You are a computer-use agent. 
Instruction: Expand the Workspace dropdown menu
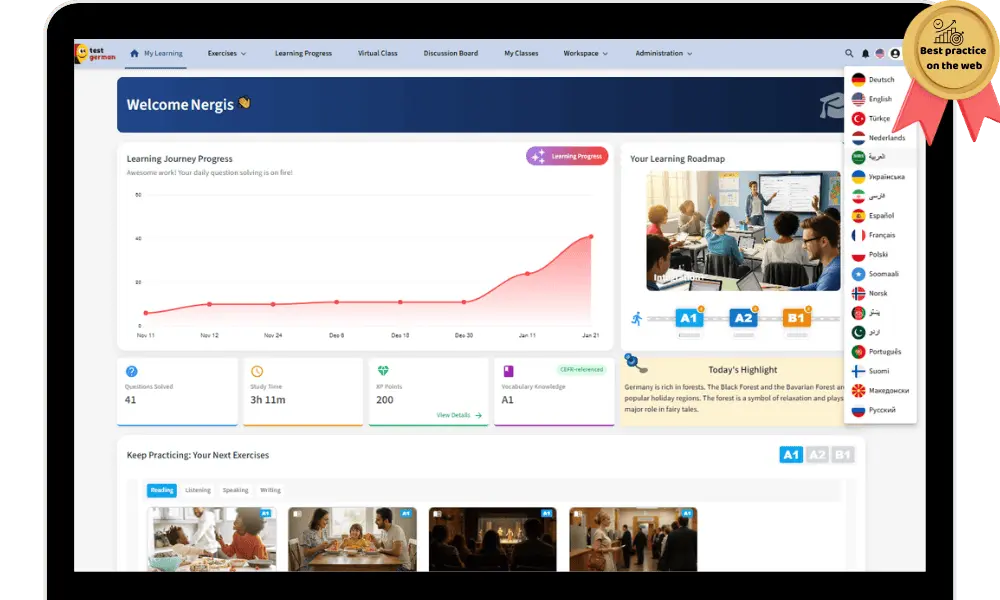pos(585,54)
